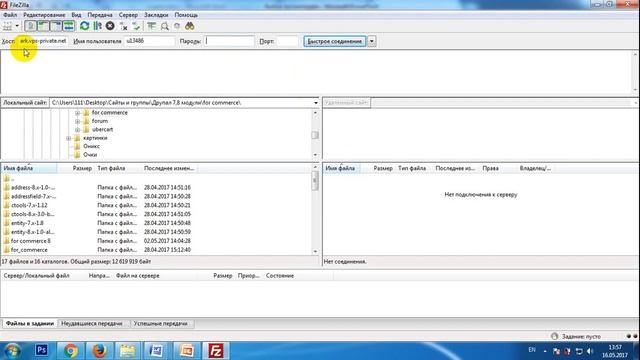The width and height of the screenshot is (640, 360).
Task: Open recursive file search binoculars
Action: click(189, 26)
